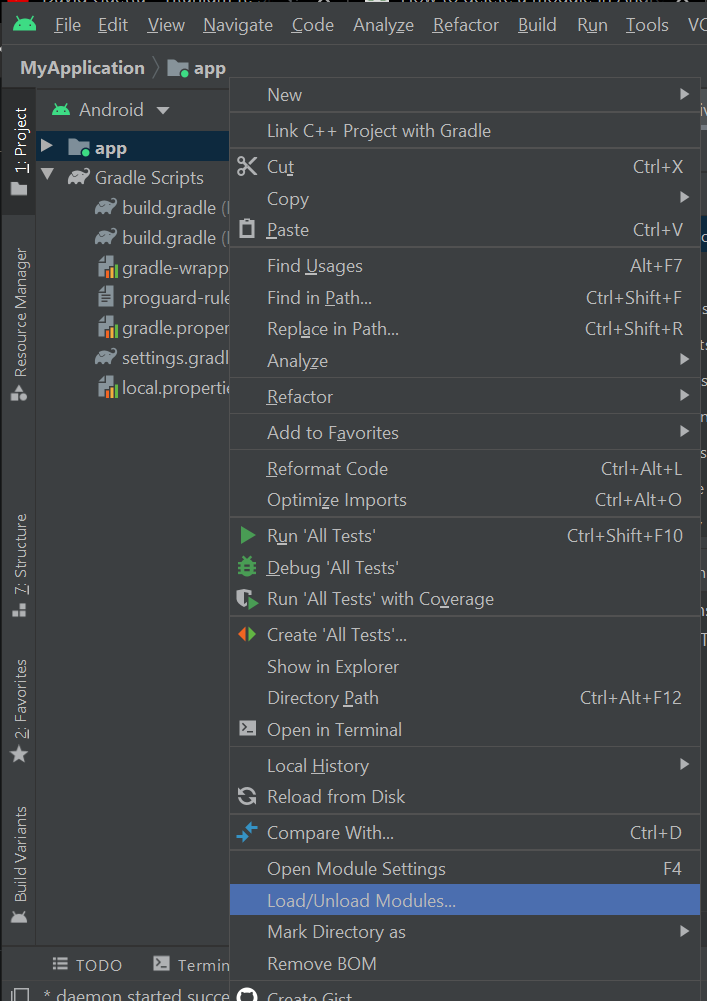The image size is (707, 1001).
Task: Open the TODO tool window tab
Action: point(87,965)
